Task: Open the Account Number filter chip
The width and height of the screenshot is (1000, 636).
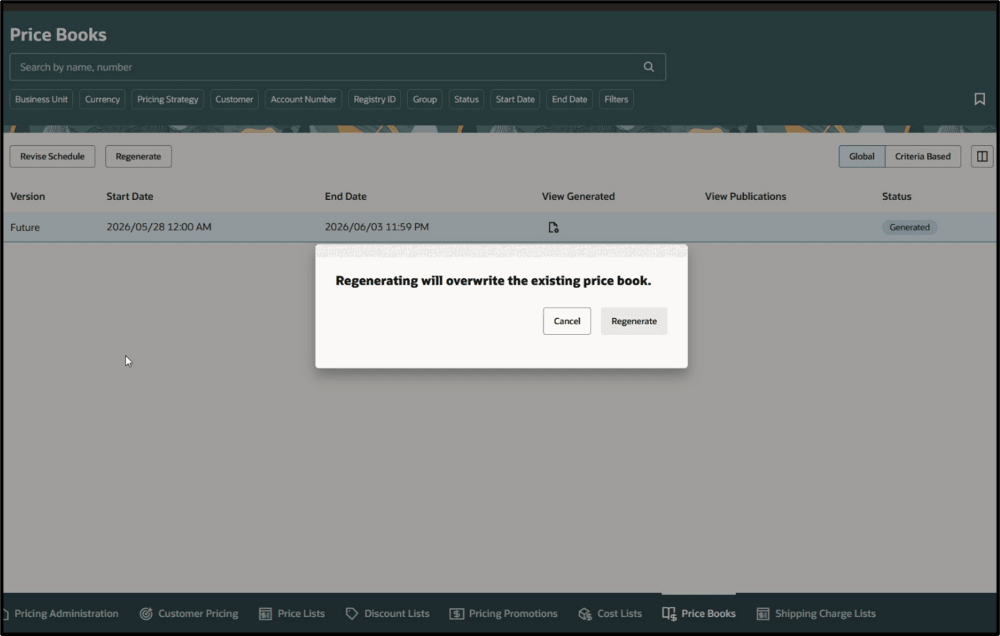Action: pyautogui.click(x=303, y=99)
